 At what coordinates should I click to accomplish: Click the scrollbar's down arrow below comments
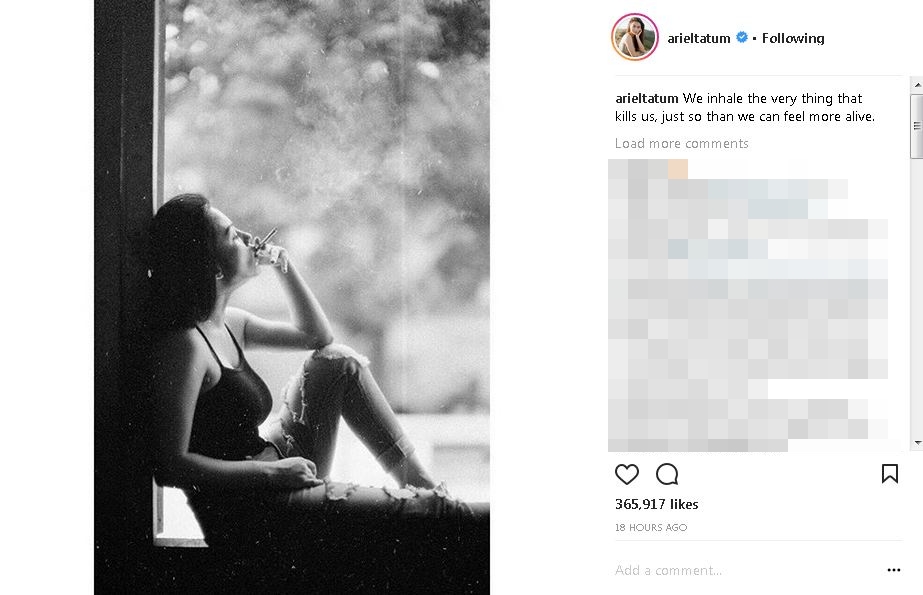tap(915, 444)
